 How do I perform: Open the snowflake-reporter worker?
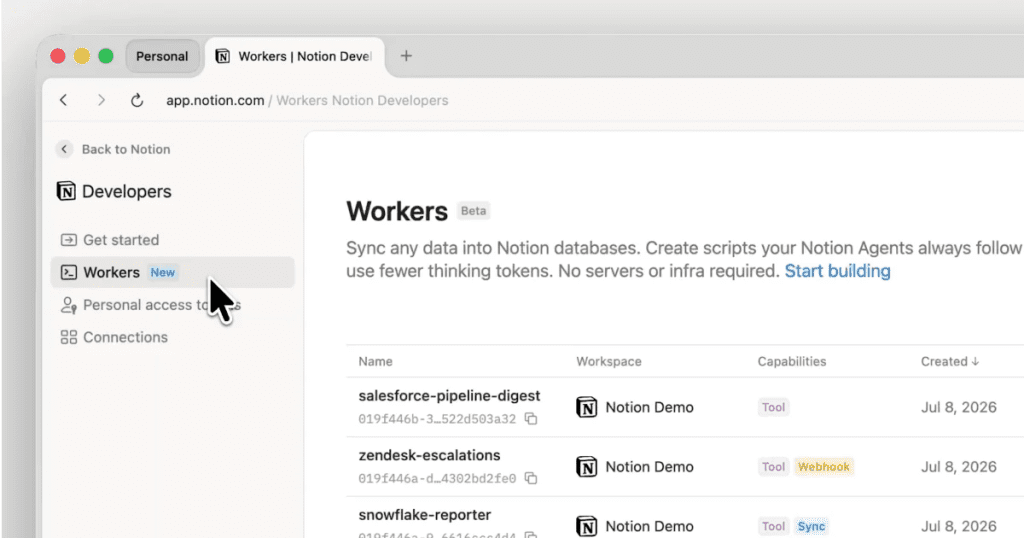point(424,514)
